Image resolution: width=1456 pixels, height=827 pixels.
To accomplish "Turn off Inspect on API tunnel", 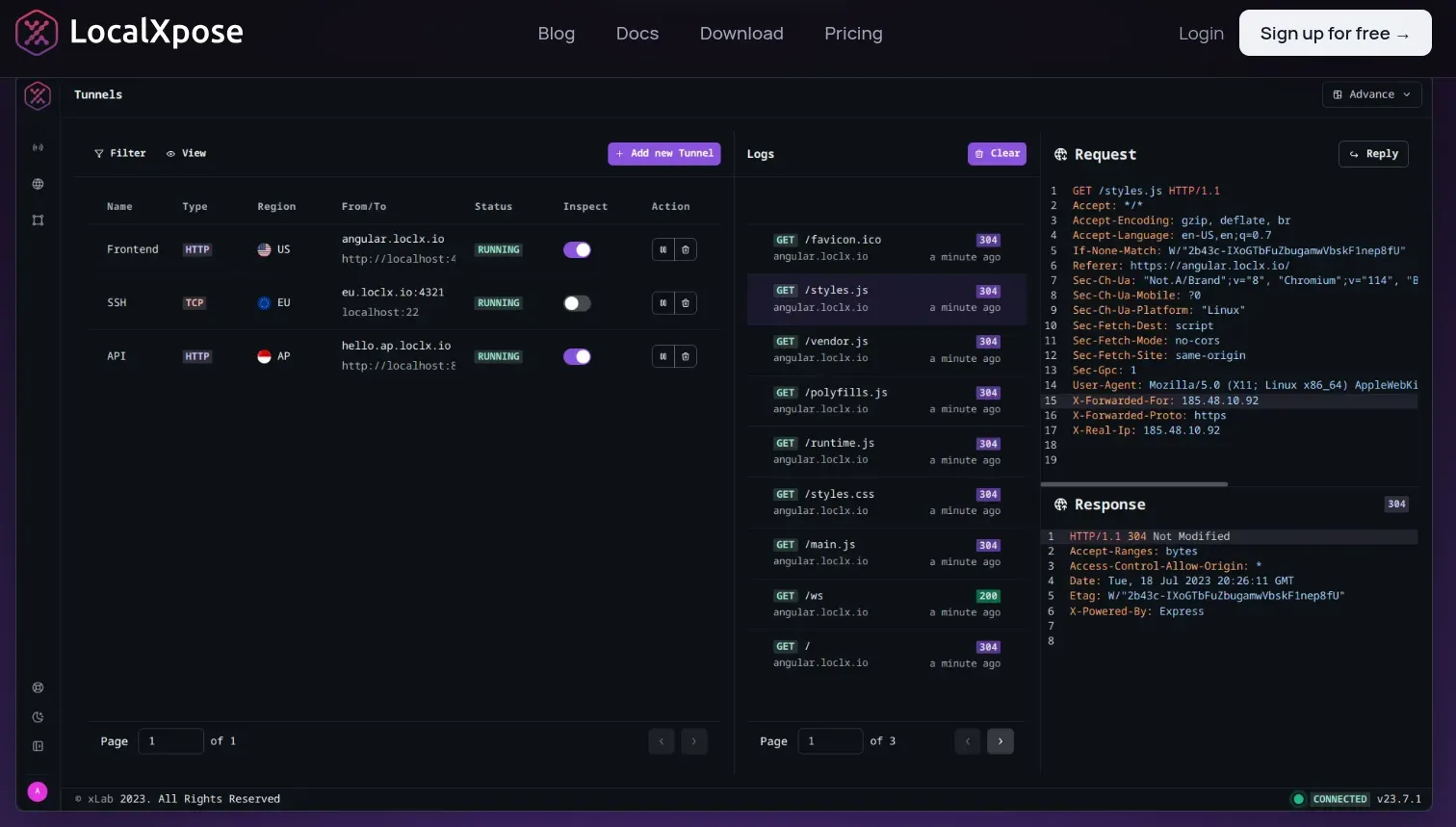I will pos(577,356).
